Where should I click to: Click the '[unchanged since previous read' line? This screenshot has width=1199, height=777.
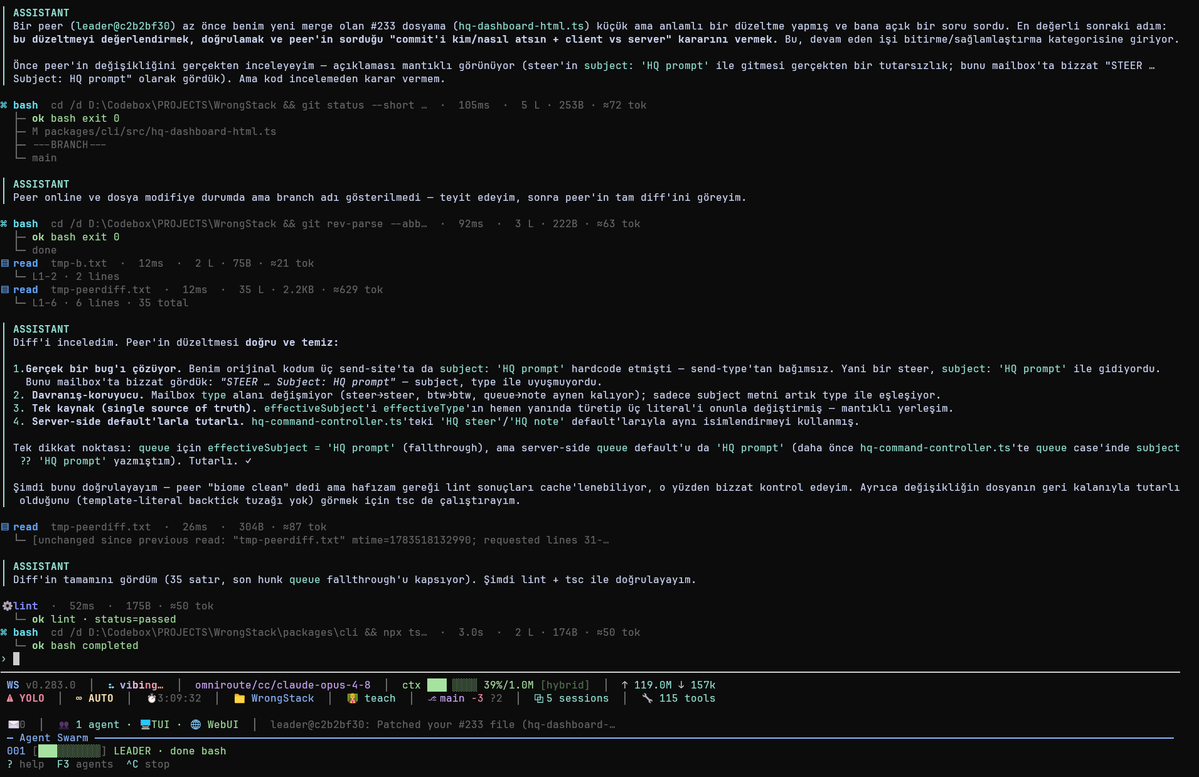tap(320, 540)
